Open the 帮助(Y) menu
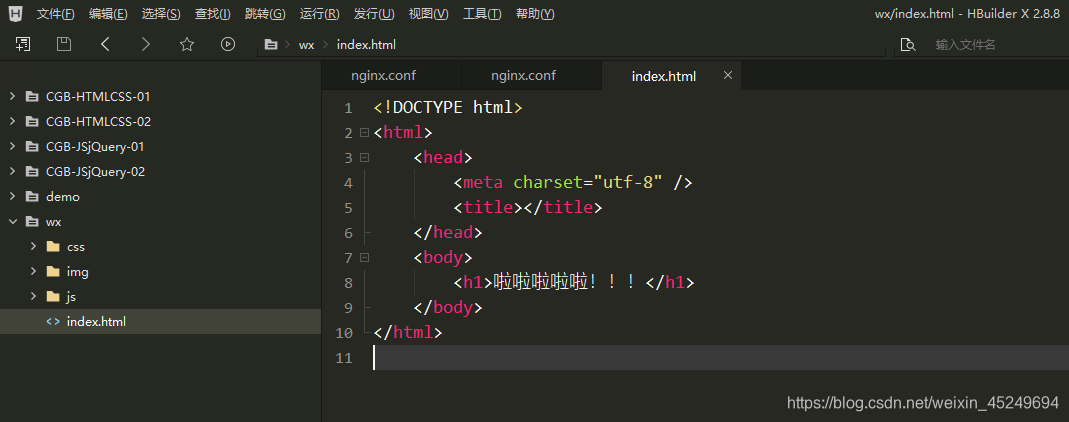Viewport: 1069px width, 422px height. 535,14
